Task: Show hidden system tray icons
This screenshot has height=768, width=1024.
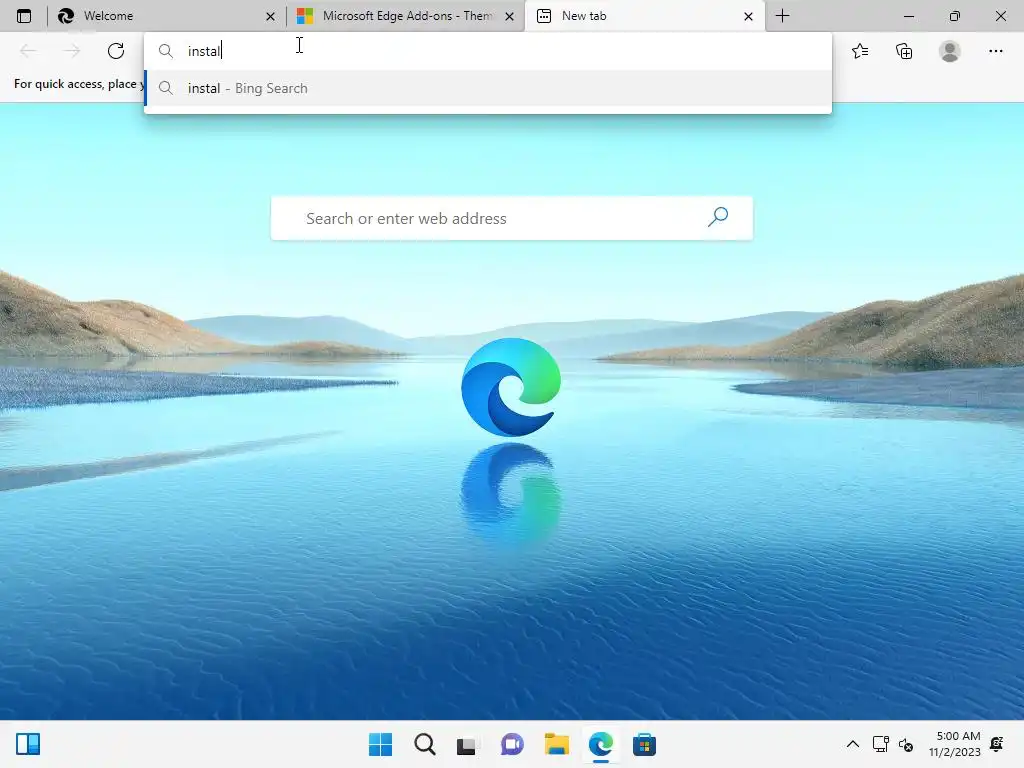Action: [852, 744]
